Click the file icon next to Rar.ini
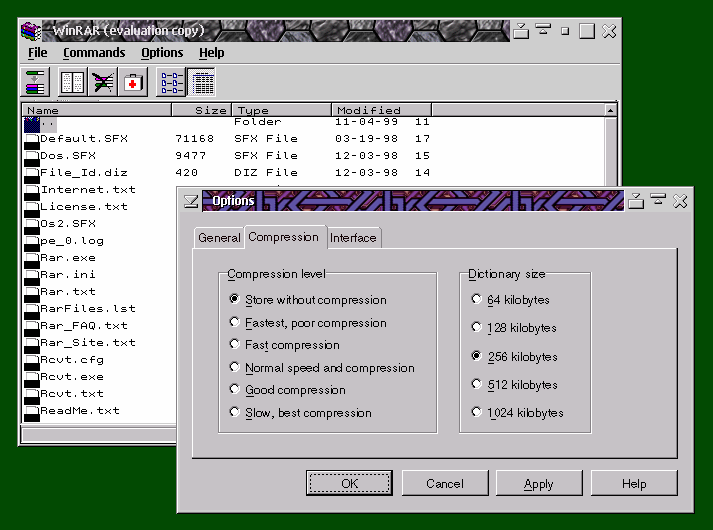The width and height of the screenshot is (713, 530). tap(31, 278)
